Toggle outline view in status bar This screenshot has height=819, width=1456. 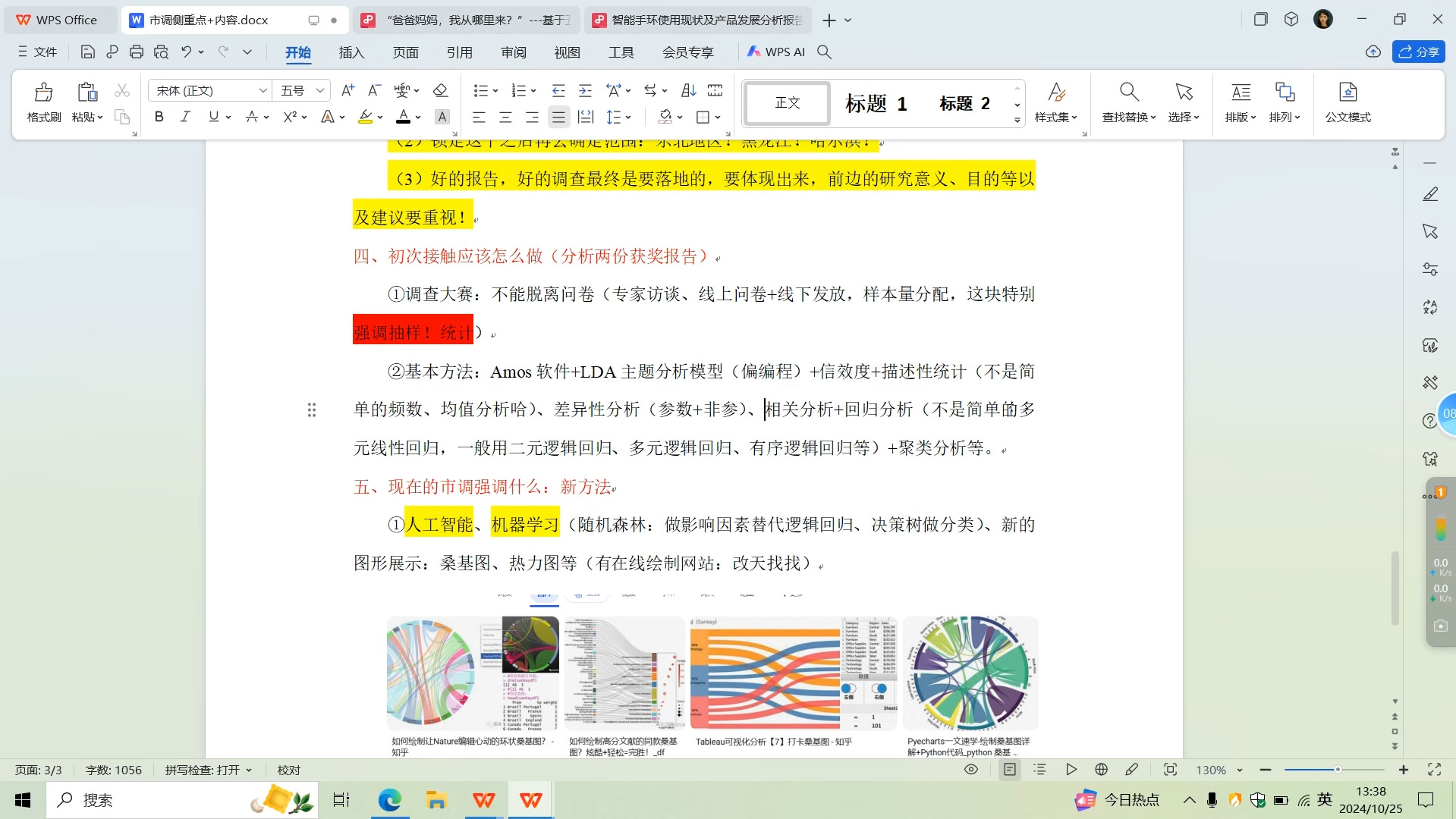[1039, 770]
